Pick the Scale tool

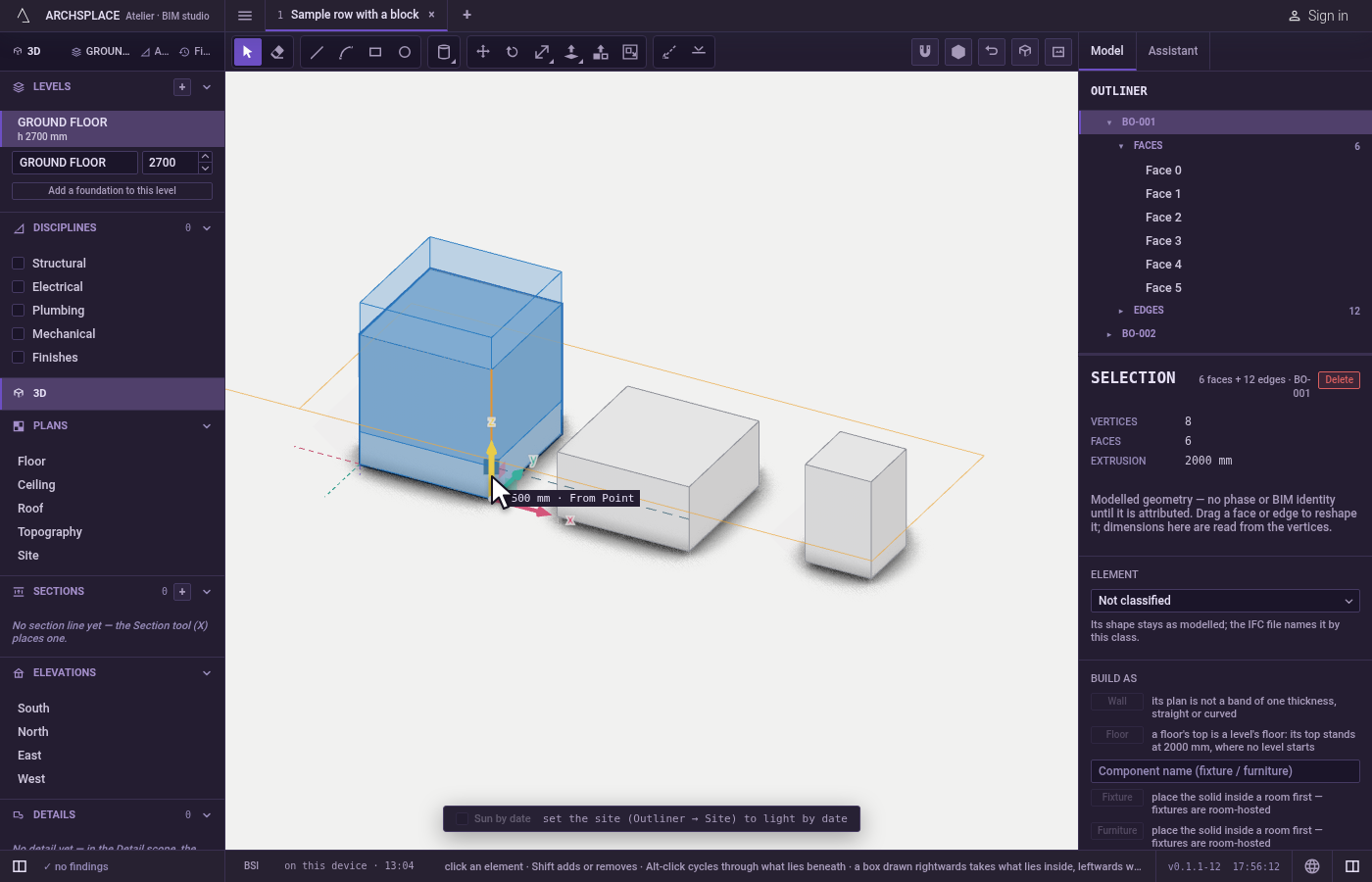click(x=542, y=52)
